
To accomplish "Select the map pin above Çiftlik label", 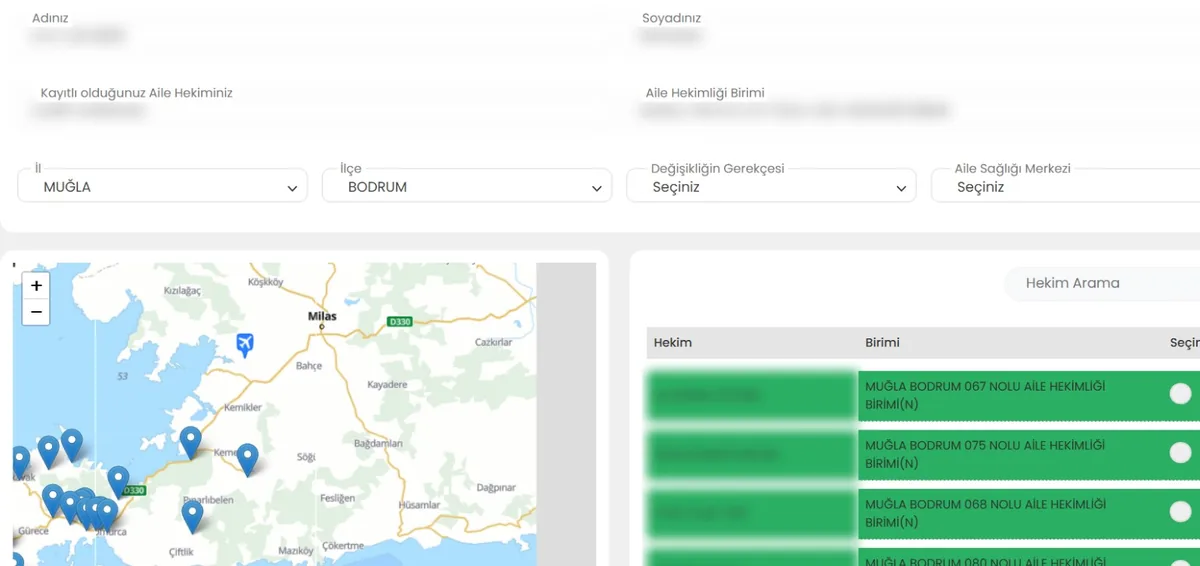I will click(x=192, y=516).
